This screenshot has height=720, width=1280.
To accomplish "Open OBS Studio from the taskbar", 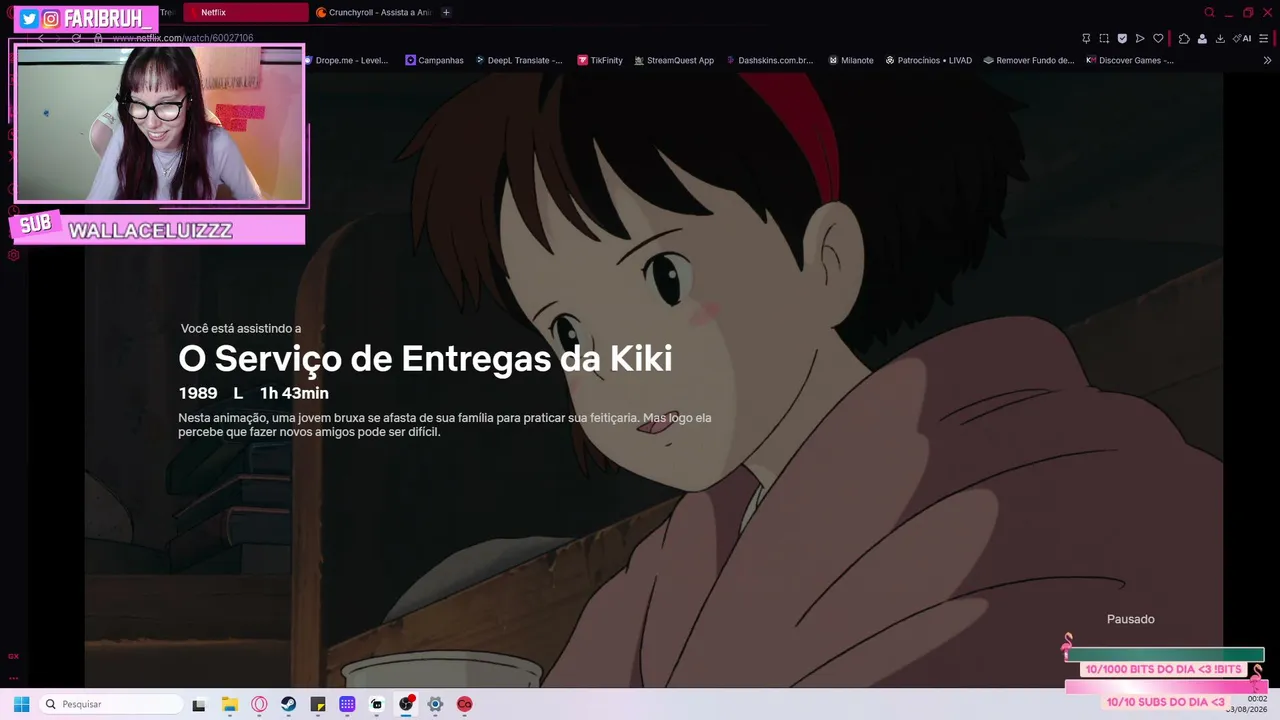I will [406, 704].
